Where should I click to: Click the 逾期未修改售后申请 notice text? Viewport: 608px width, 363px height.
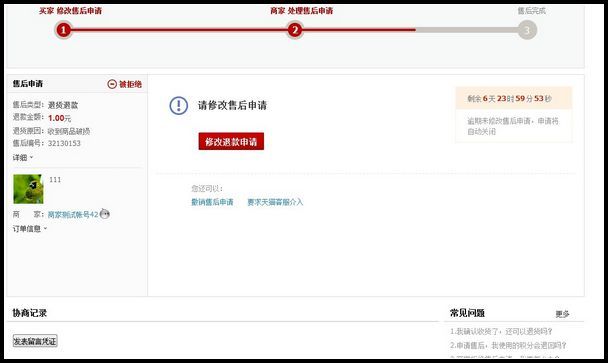click(513, 126)
